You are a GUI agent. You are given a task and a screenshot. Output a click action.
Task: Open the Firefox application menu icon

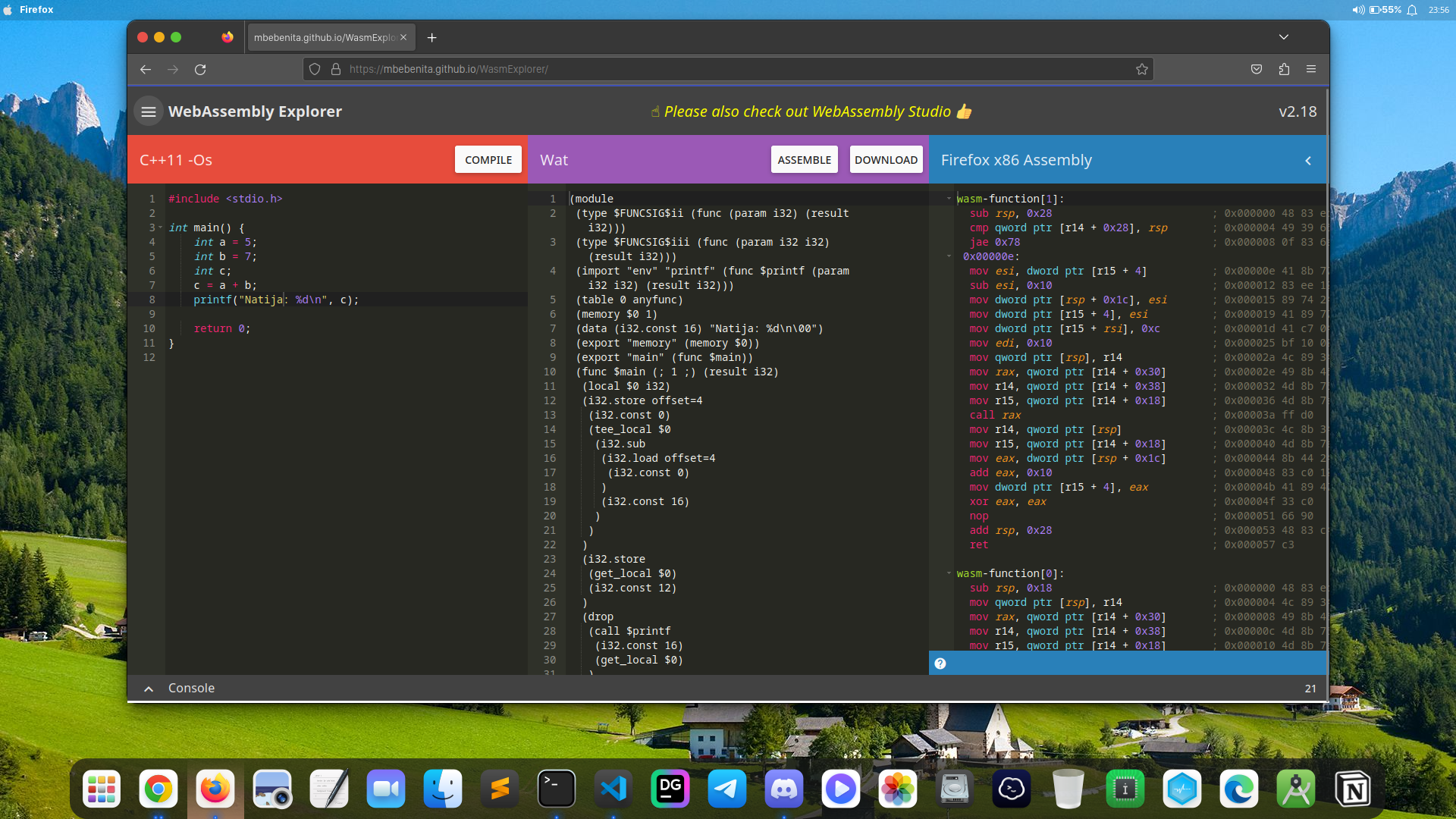click(1311, 69)
